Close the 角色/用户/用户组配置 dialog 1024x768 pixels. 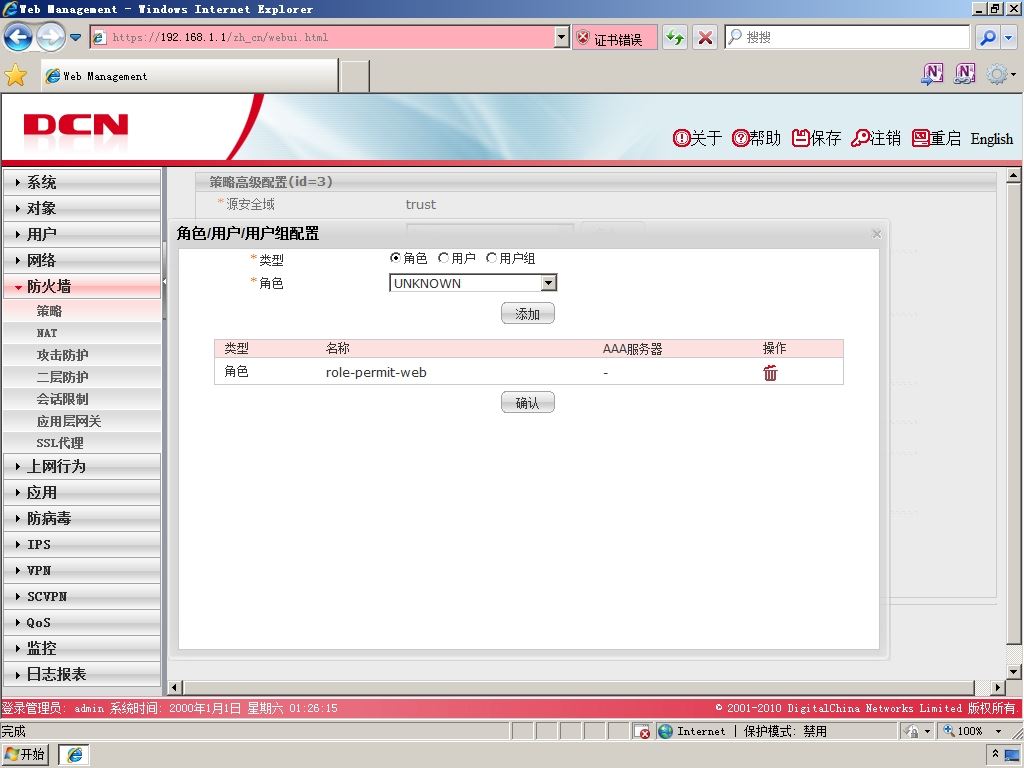tap(877, 234)
